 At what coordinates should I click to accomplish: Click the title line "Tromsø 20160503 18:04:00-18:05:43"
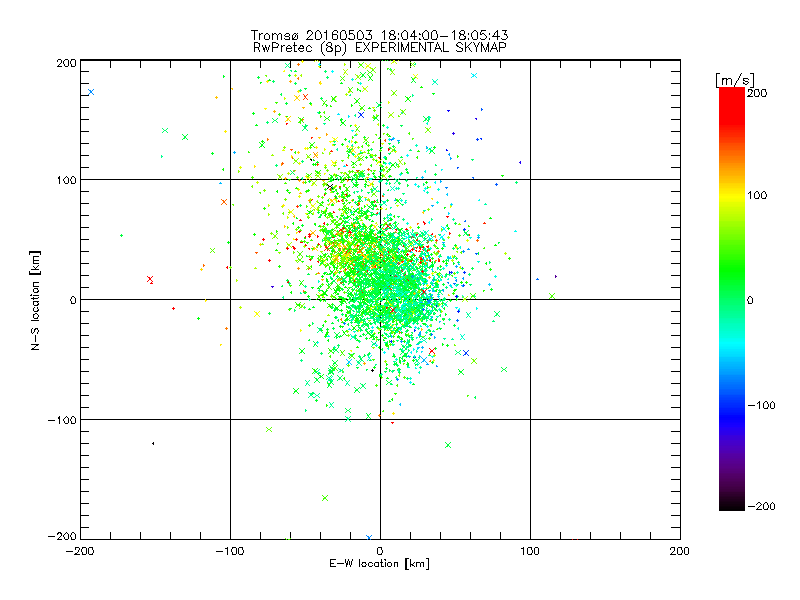point(380,35)
